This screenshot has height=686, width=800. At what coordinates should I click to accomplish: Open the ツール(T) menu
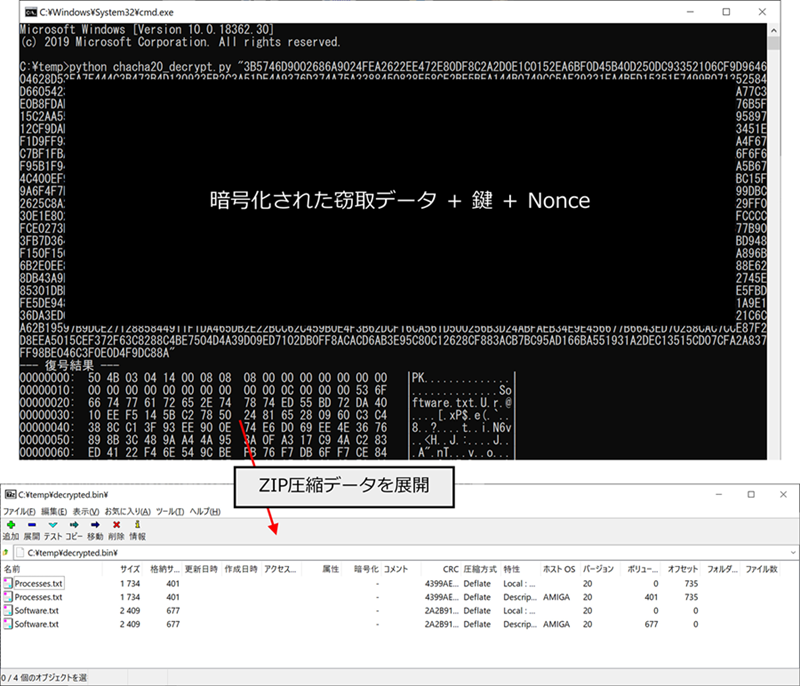(x=170, y=512)
